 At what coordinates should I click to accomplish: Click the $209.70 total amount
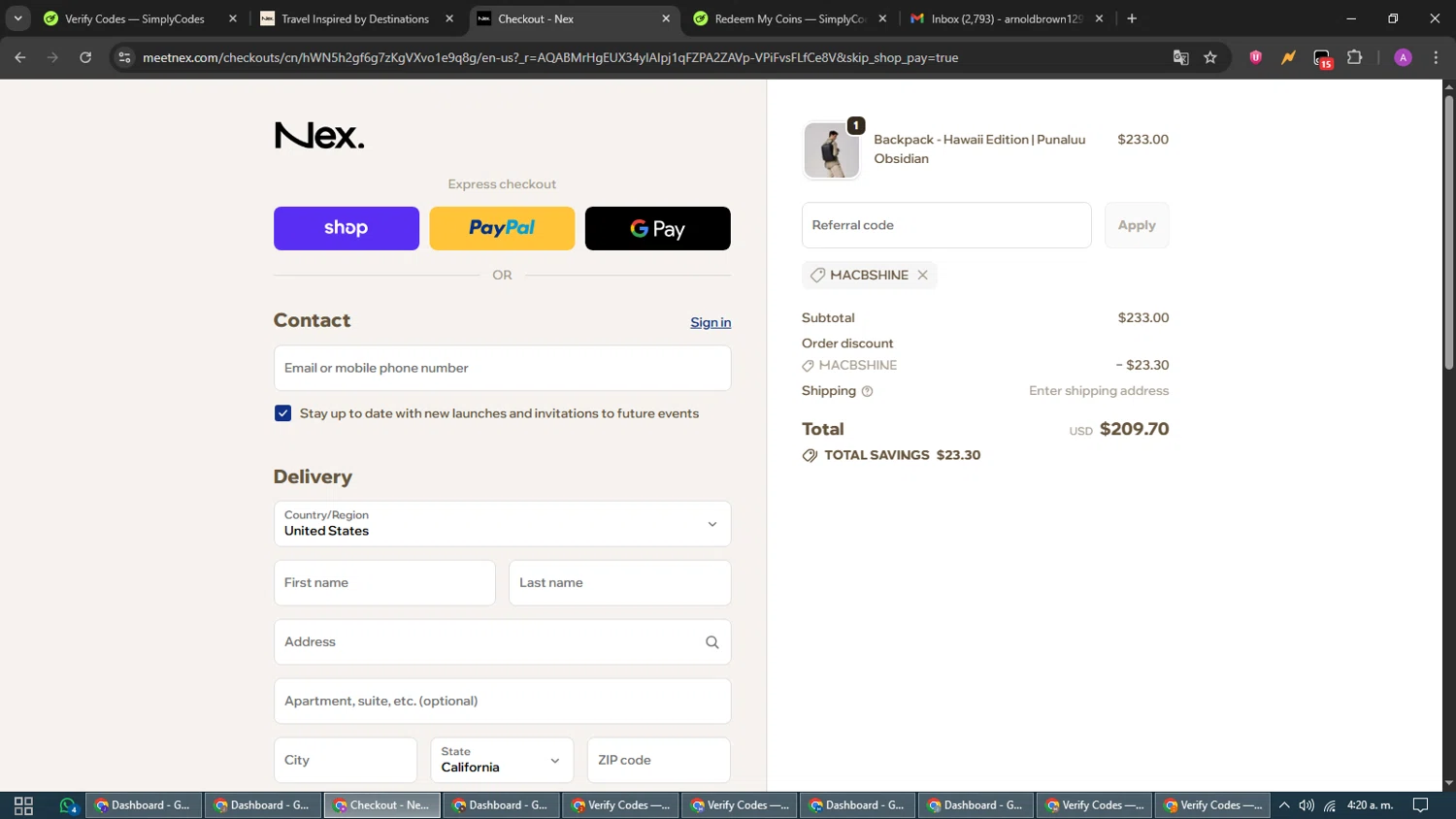[1134, 429]
